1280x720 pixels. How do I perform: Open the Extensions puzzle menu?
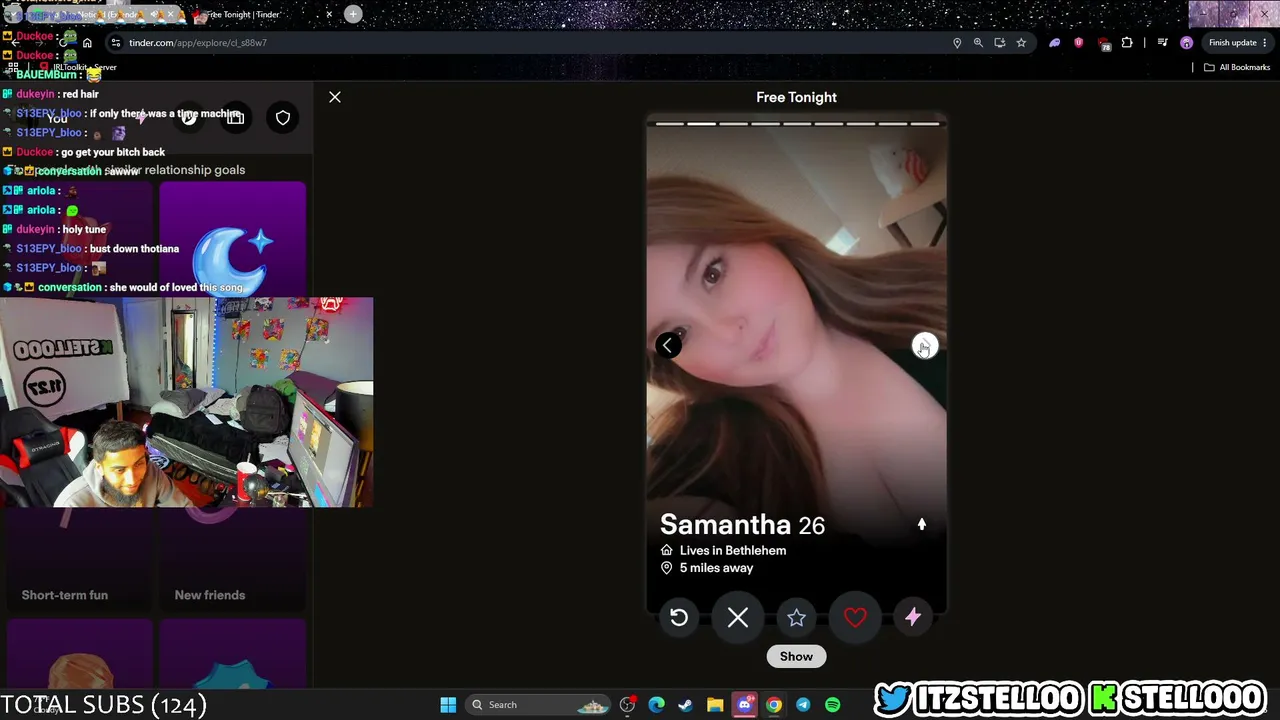point(1127,43)
